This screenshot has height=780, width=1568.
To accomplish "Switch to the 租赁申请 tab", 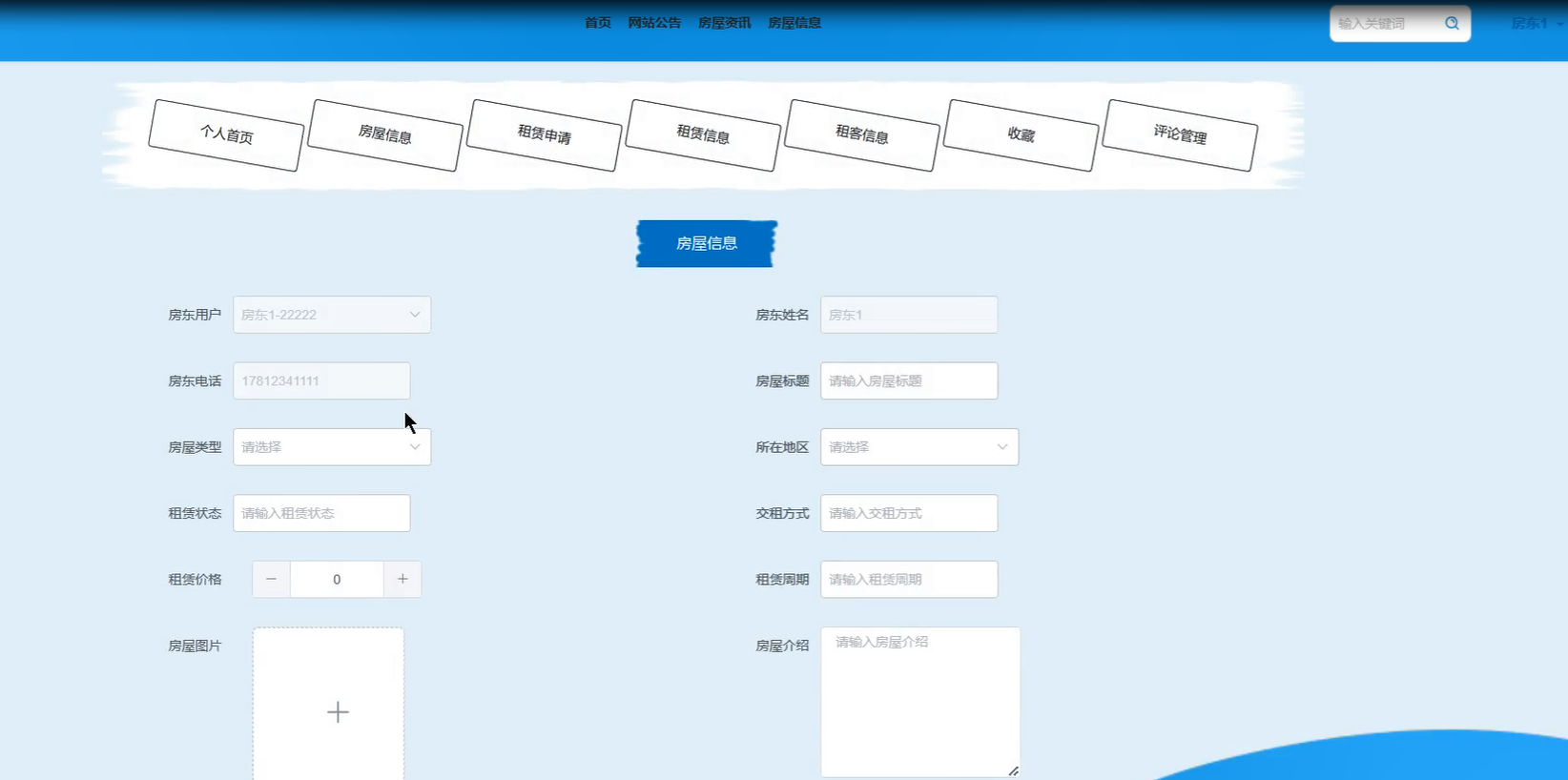I will click(545, 135).
